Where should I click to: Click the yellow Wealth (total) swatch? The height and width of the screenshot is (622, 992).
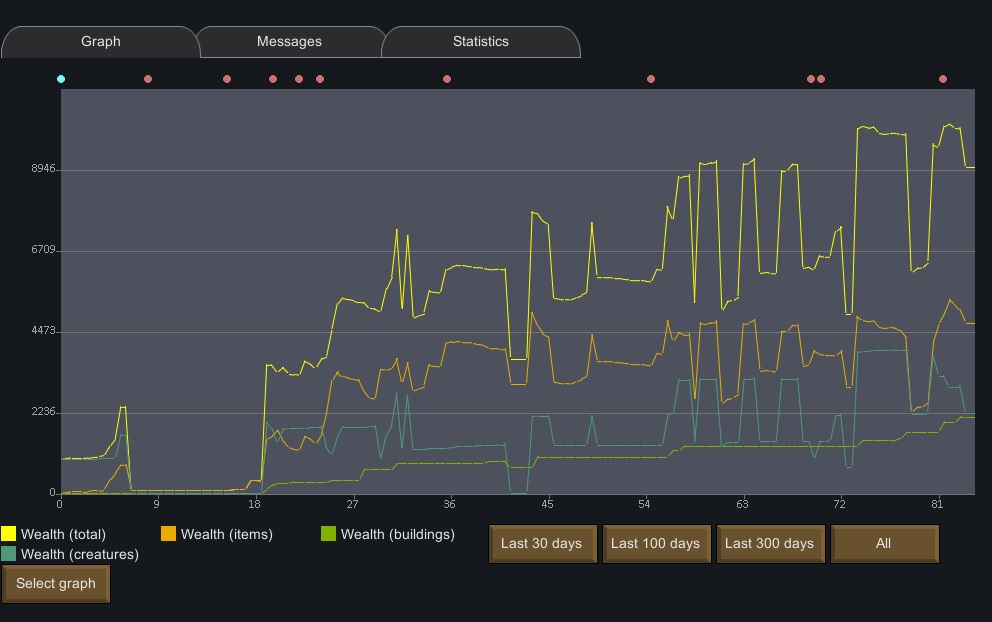click(x=8, y=533)
